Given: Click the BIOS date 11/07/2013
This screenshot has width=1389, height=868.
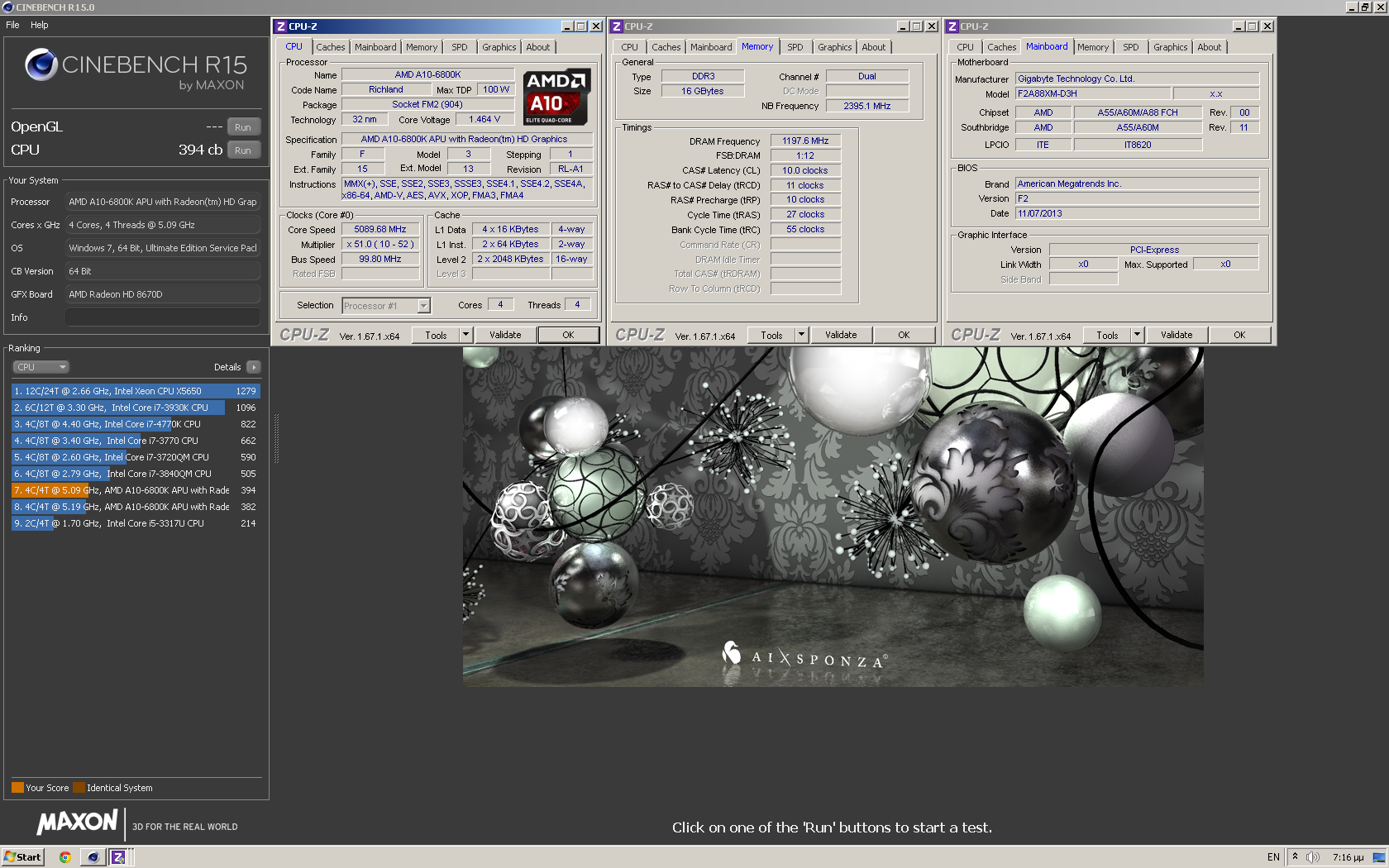Looking at the screenshot, I should pos(1137,213).
